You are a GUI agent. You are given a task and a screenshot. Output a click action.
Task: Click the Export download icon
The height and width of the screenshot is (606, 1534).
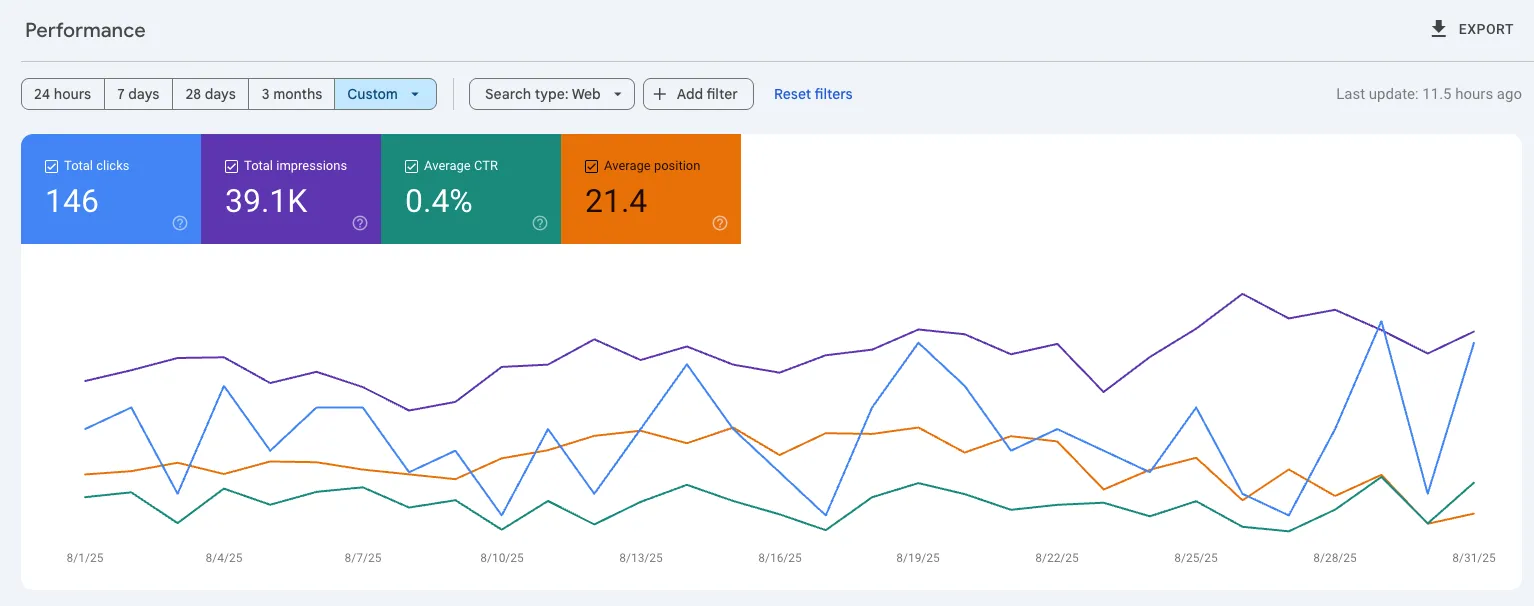coord(1439,29)
